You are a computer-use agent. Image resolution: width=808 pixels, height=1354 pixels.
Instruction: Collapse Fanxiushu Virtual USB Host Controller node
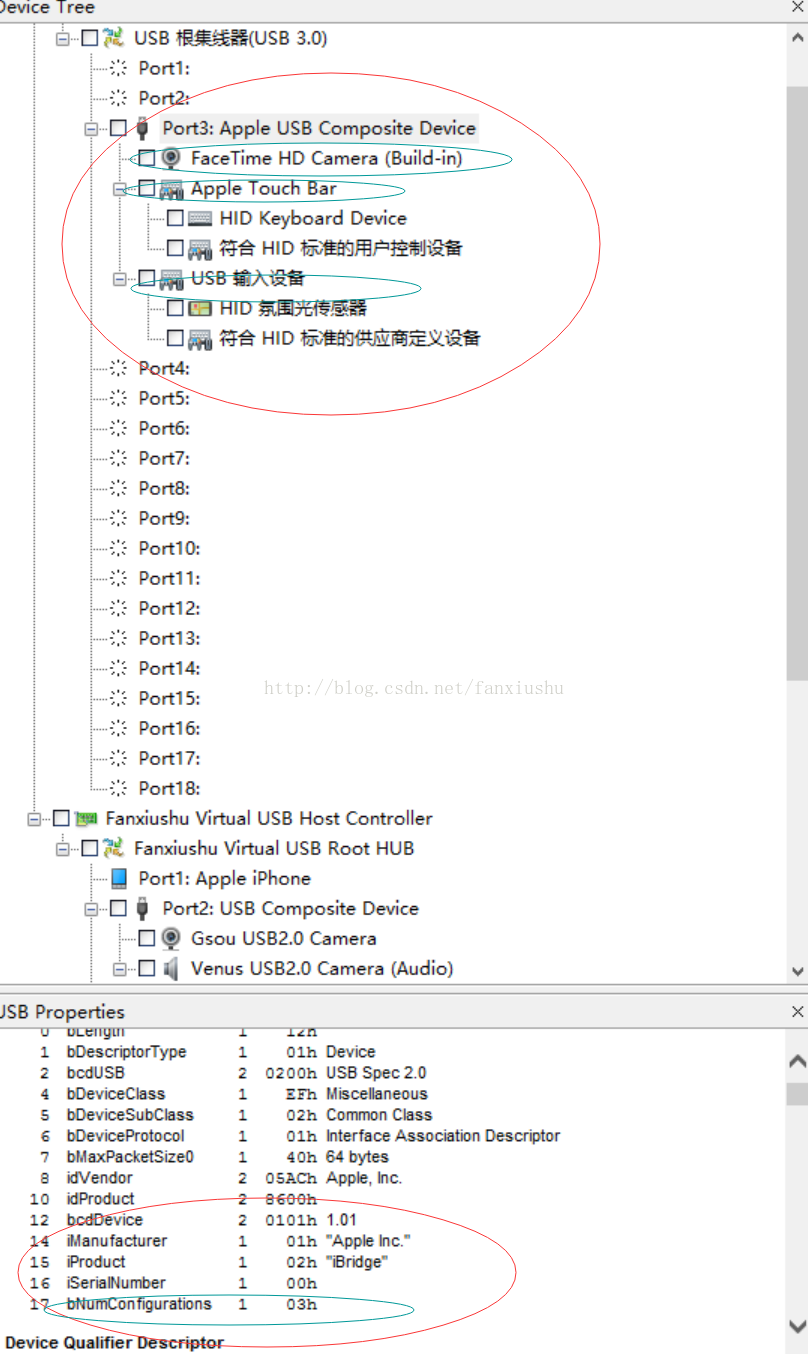pyautogui.click(x=35, y=818)
